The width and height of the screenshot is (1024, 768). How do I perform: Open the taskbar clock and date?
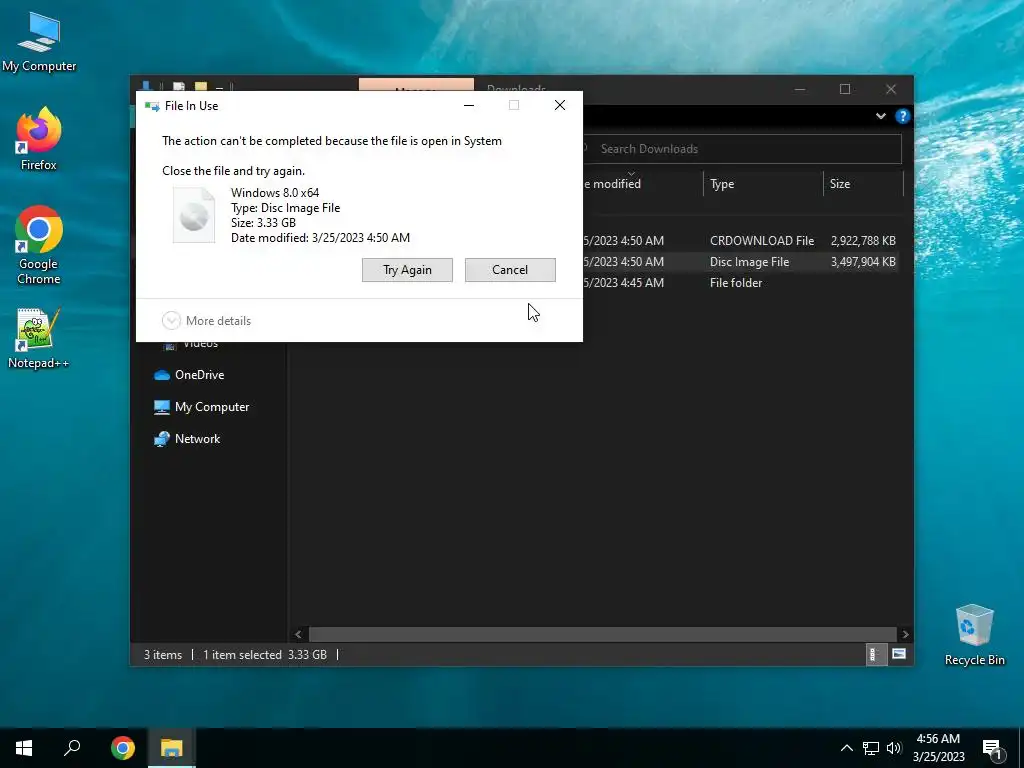[938, 748]
